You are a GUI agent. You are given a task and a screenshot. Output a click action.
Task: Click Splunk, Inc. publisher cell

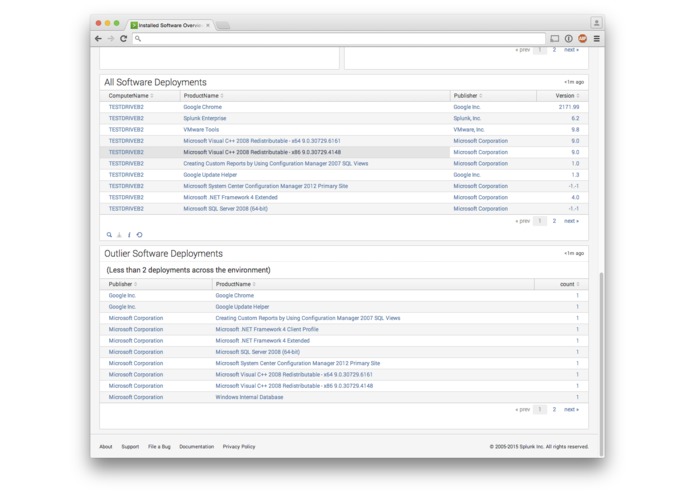(467, 118)
